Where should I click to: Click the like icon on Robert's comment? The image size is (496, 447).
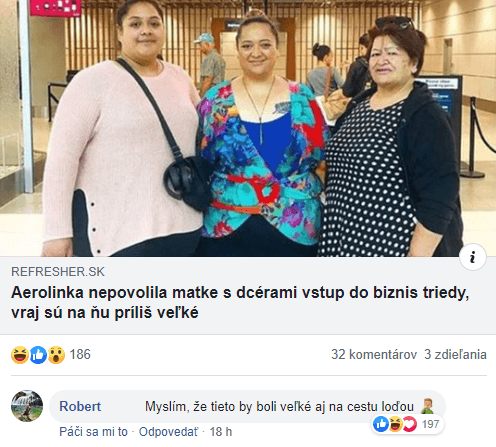[x=380, y=424]
